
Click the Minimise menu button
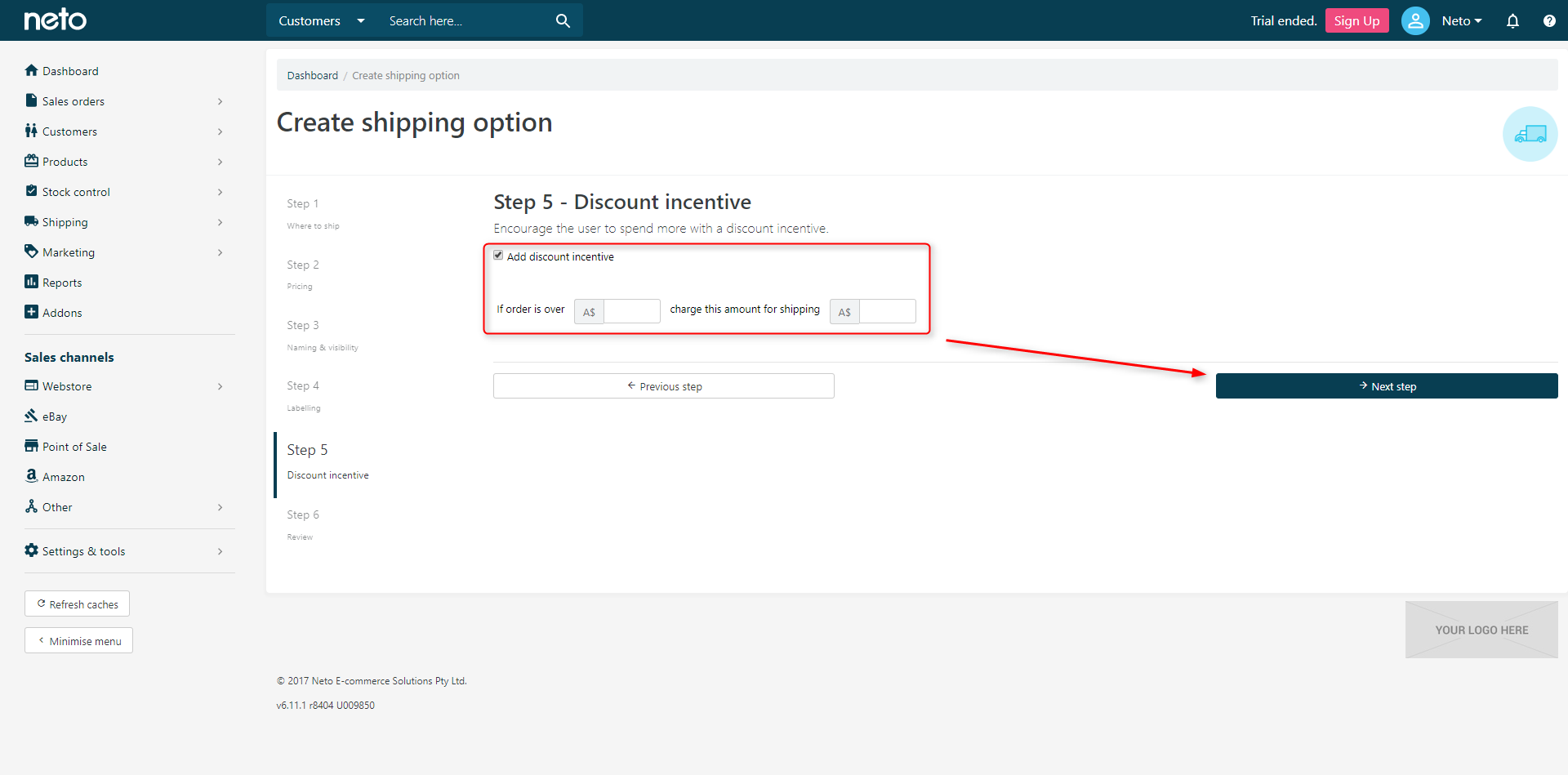pos(79,640)
